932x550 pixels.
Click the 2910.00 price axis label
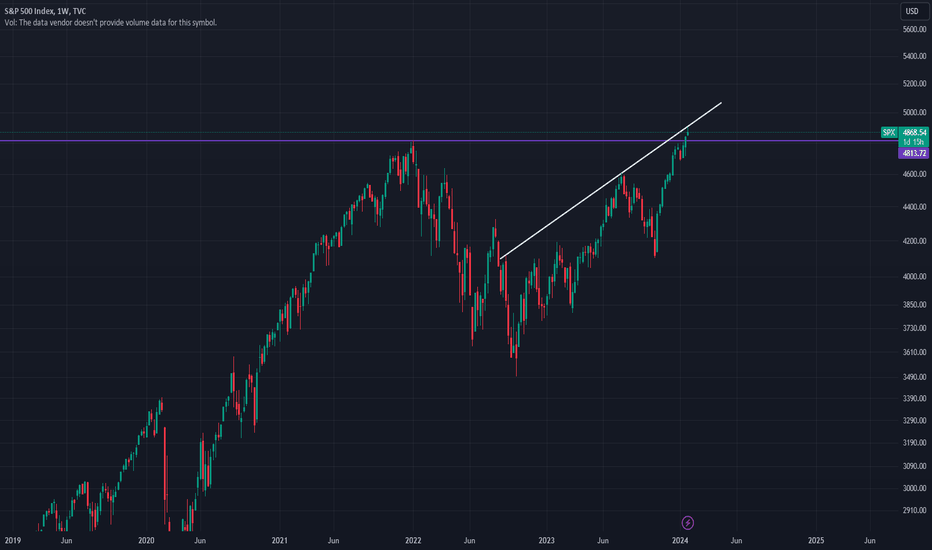point(914,510)
